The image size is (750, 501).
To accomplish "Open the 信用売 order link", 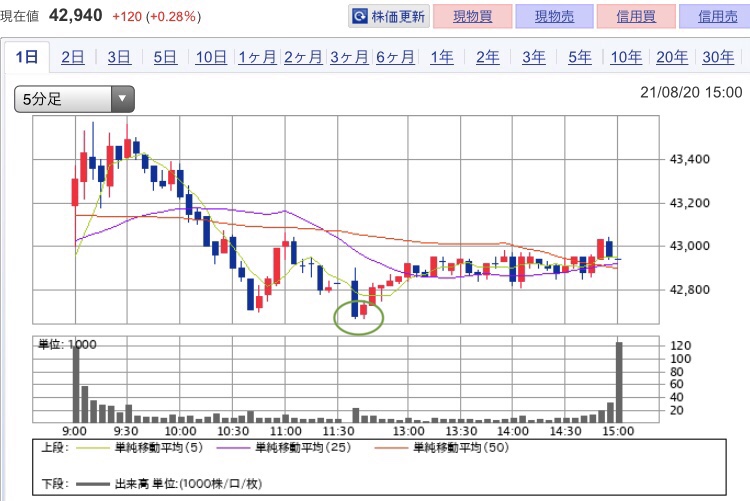I will 715,17.
